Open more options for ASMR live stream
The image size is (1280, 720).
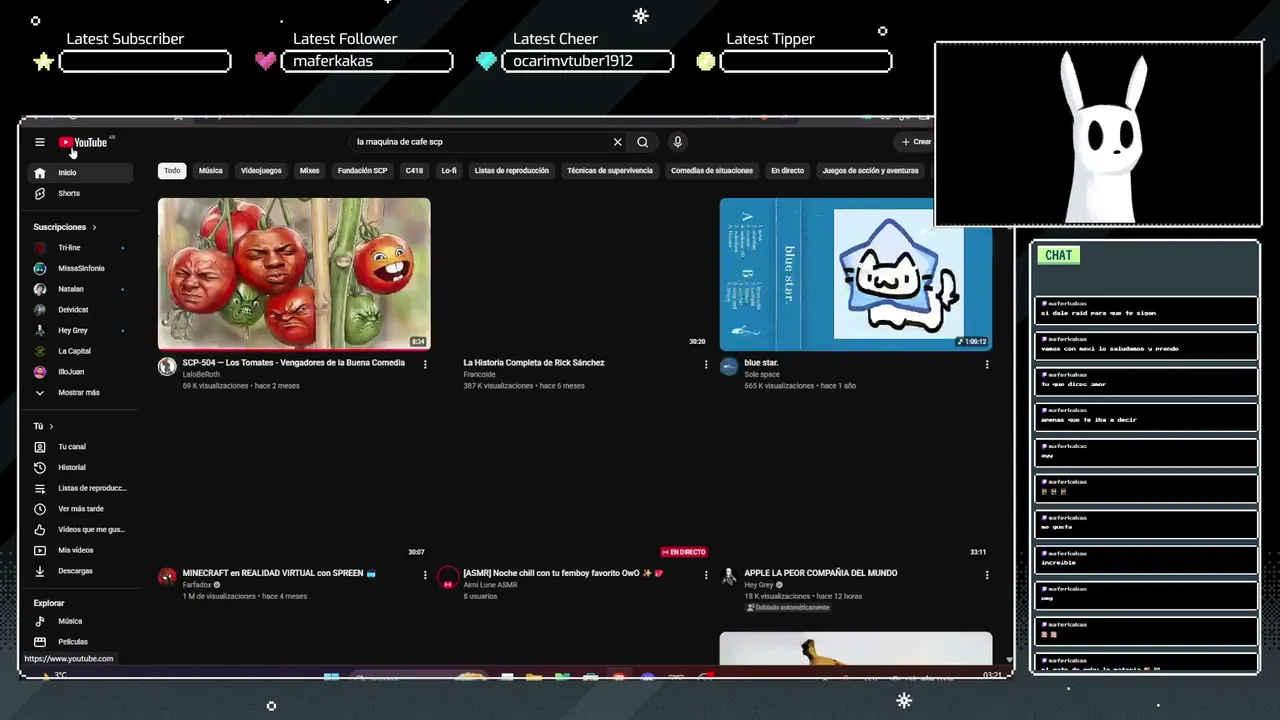(706, 575)
